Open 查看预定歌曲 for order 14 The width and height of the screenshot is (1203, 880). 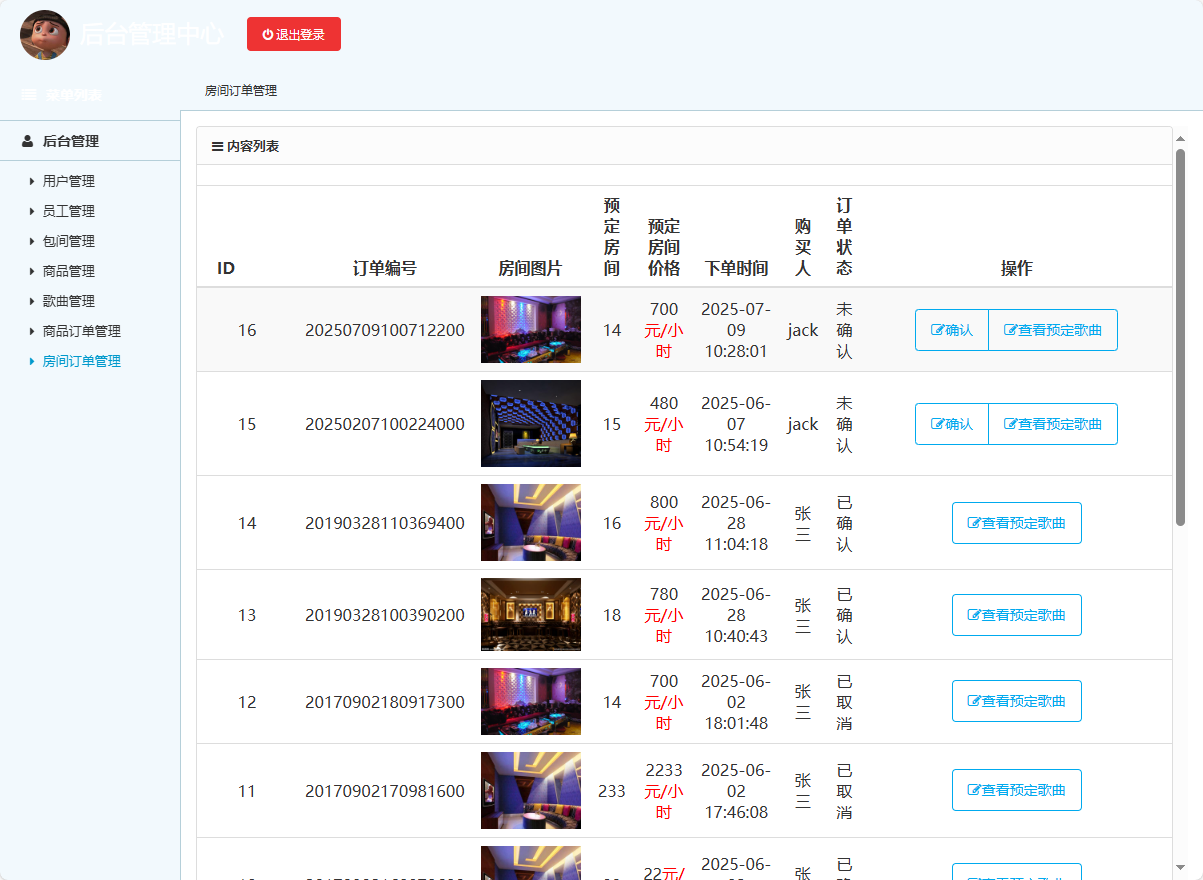tap(1017, 522)
